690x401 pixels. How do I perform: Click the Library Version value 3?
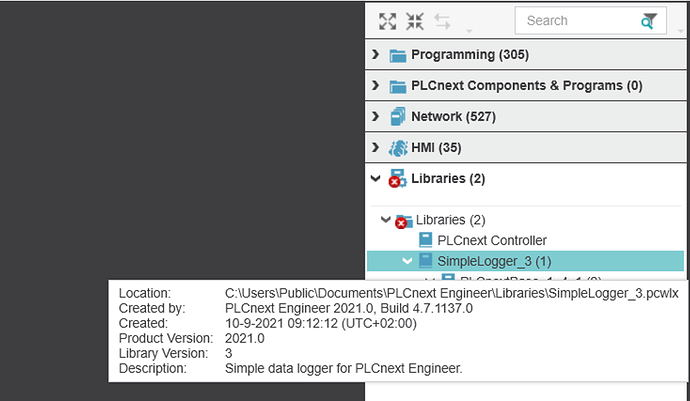coord(228,353)
